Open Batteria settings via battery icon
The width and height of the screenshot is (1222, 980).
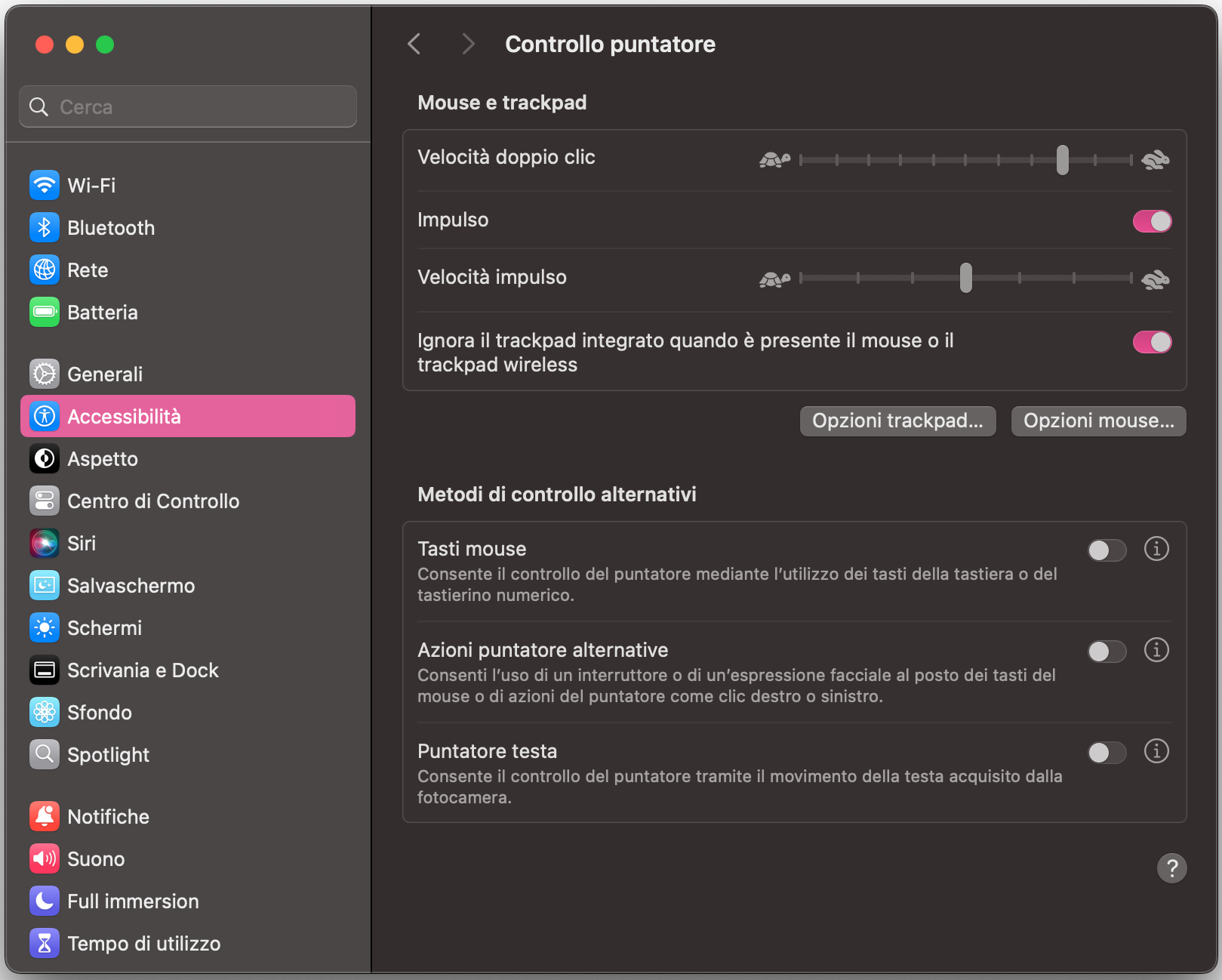[x=45, y=312]
